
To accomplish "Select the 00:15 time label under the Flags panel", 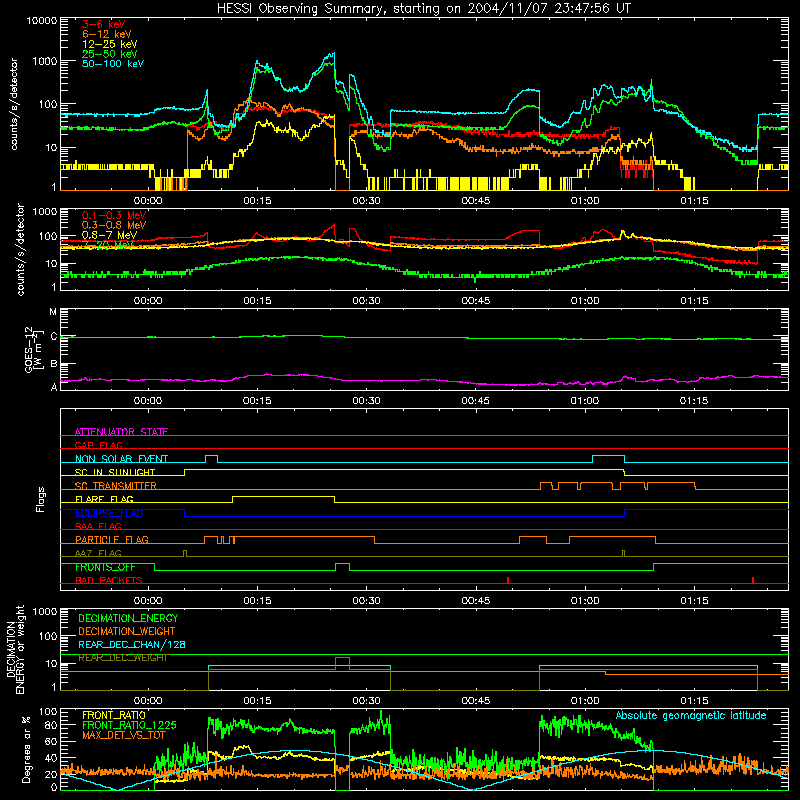I will 257,601.
